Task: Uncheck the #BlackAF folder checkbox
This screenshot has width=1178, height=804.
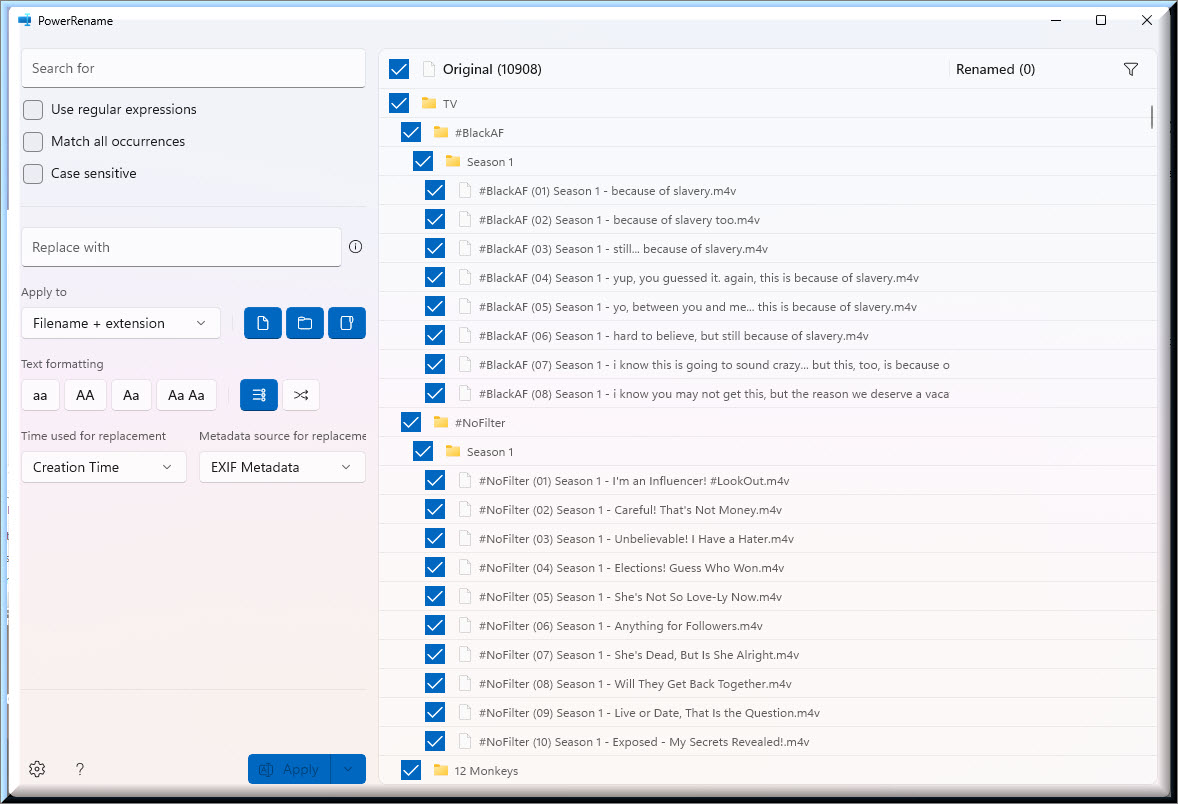Action: 411,132
